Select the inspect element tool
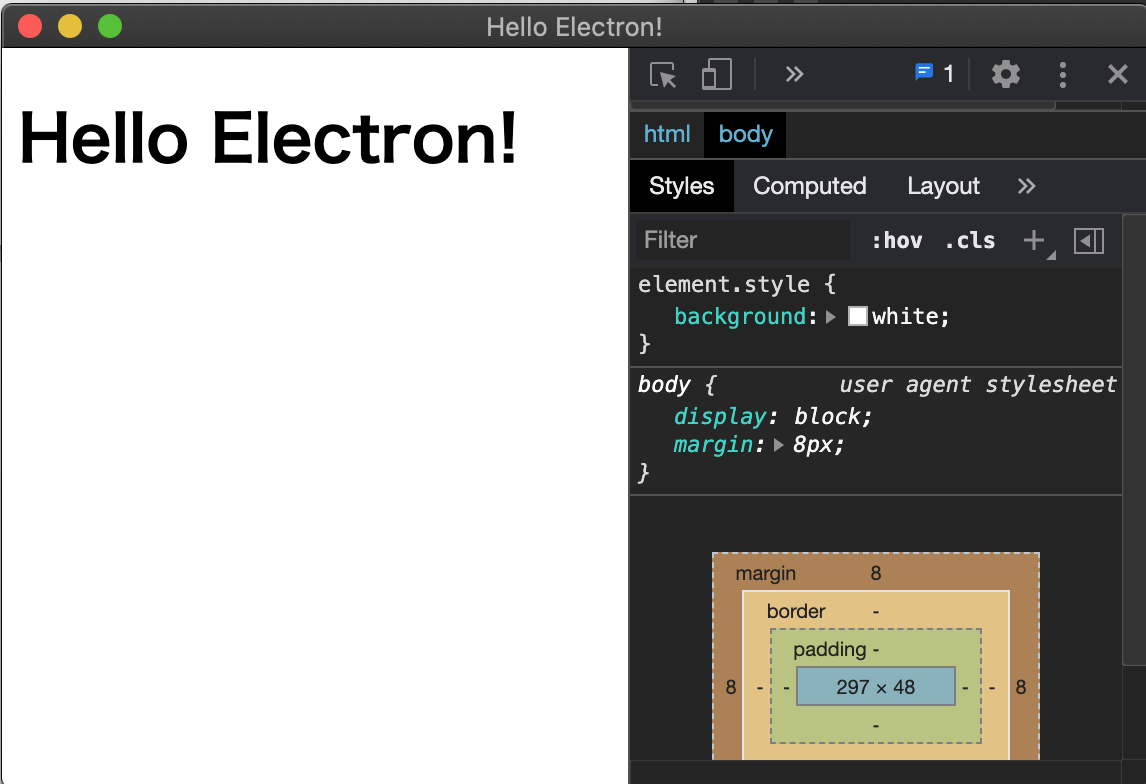The height and width of the screenshot is (784, 1146). [x=661, y=74]
